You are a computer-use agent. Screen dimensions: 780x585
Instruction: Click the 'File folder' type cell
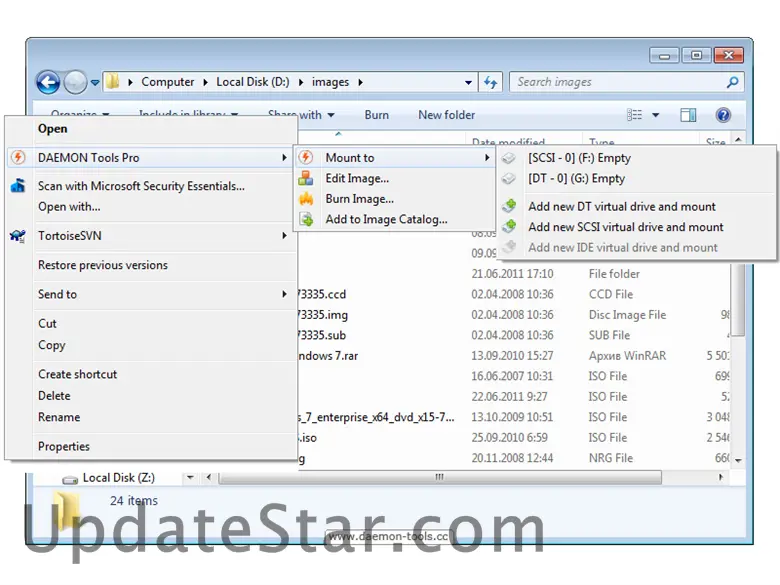point(614,274)
